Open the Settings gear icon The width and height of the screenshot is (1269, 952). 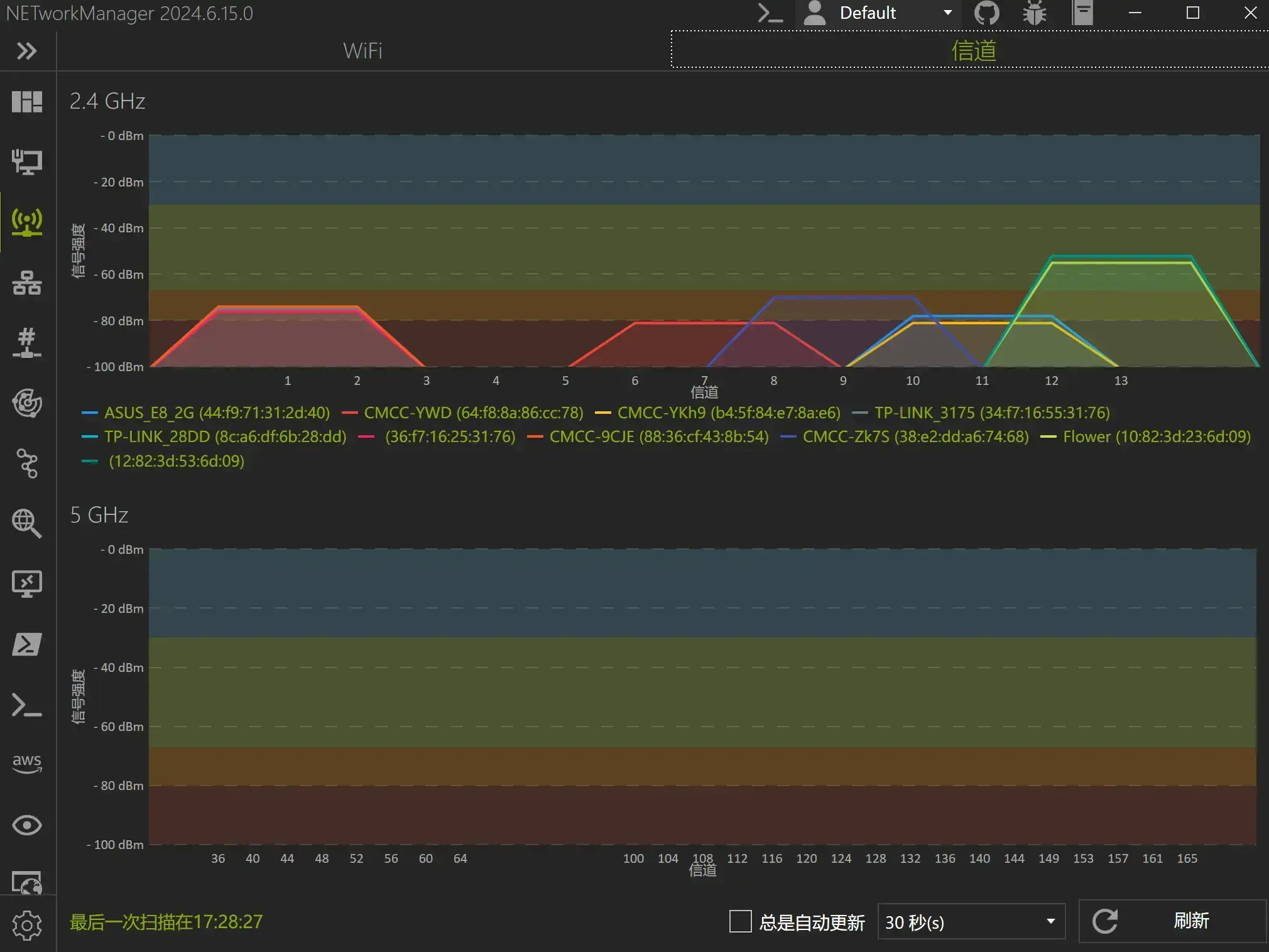(26, 925)
